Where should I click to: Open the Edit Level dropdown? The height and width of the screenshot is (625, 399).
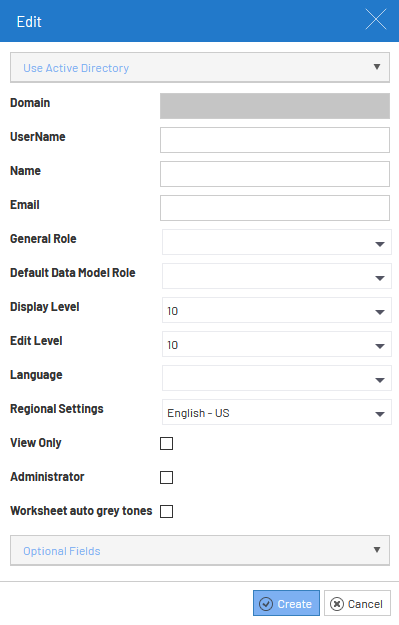coord(277,344)
